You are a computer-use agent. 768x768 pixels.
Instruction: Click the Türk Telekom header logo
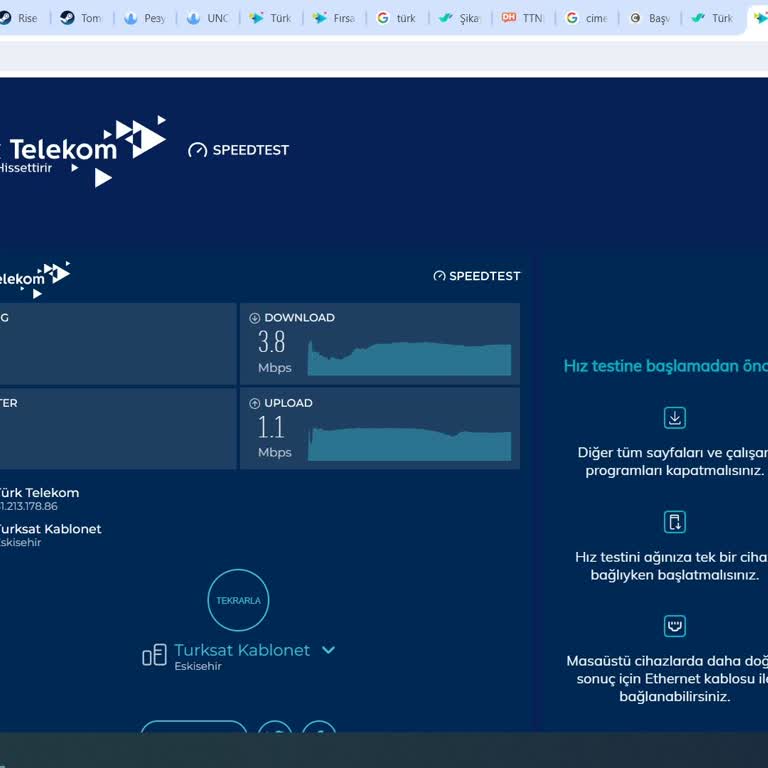82,151
